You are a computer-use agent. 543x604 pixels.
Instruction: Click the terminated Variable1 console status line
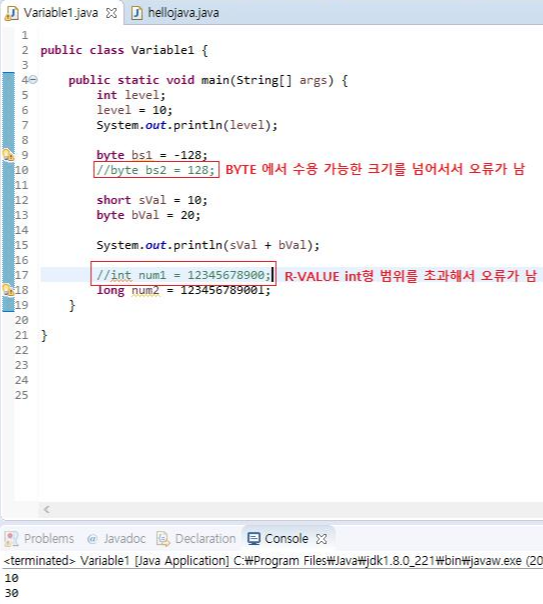273,561
